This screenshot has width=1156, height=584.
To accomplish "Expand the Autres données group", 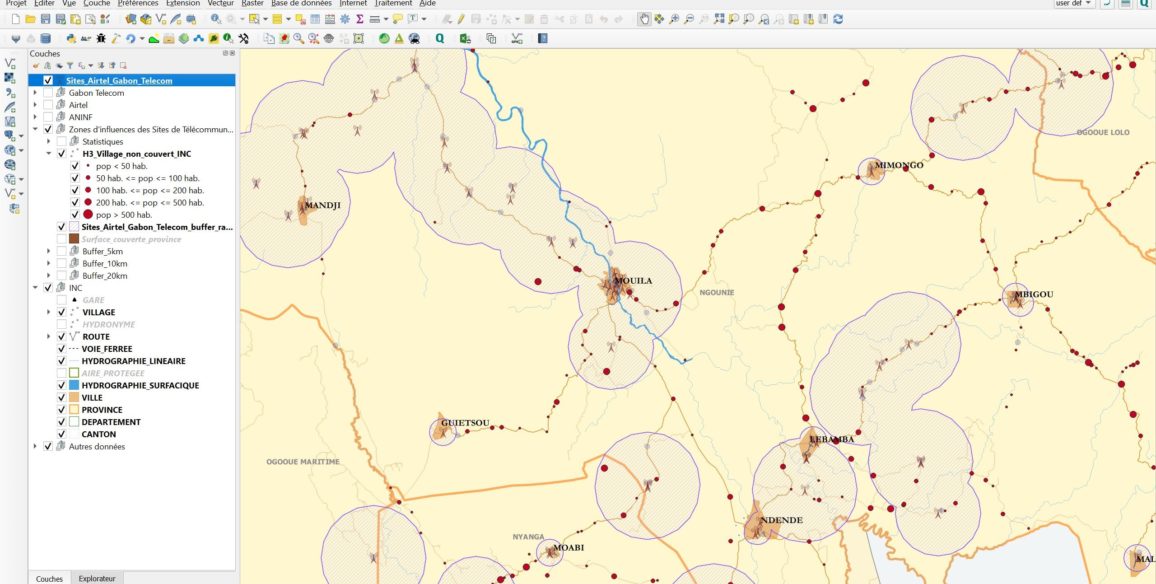I will (35, 446).
